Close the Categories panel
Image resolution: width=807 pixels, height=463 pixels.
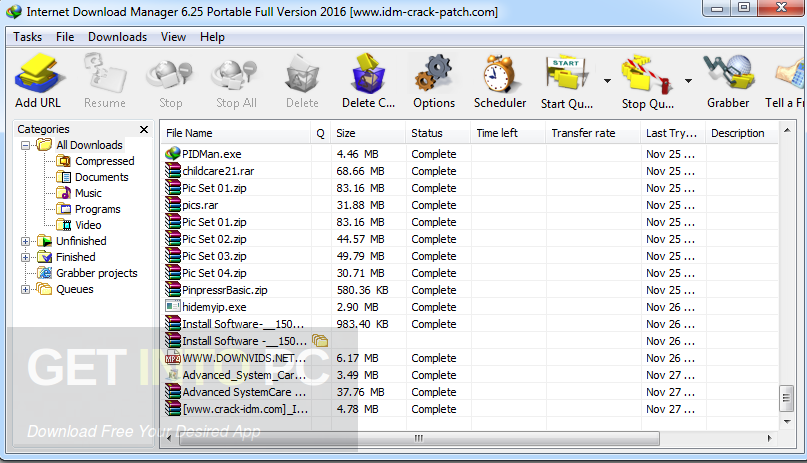[x=144, y=129]
